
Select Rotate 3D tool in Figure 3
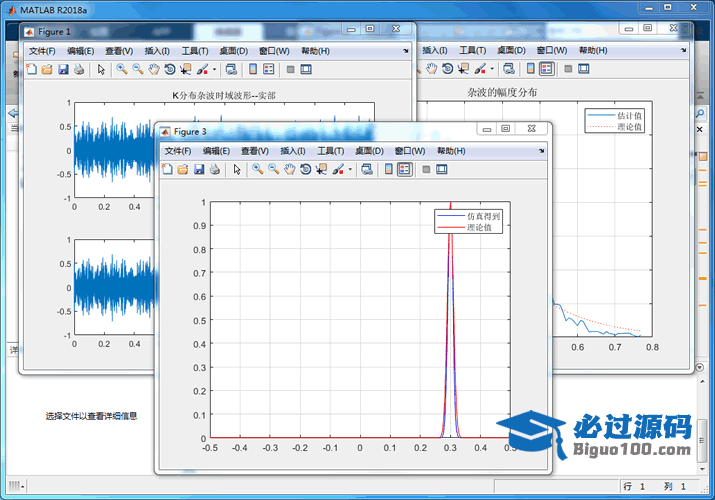coord(305,170)
